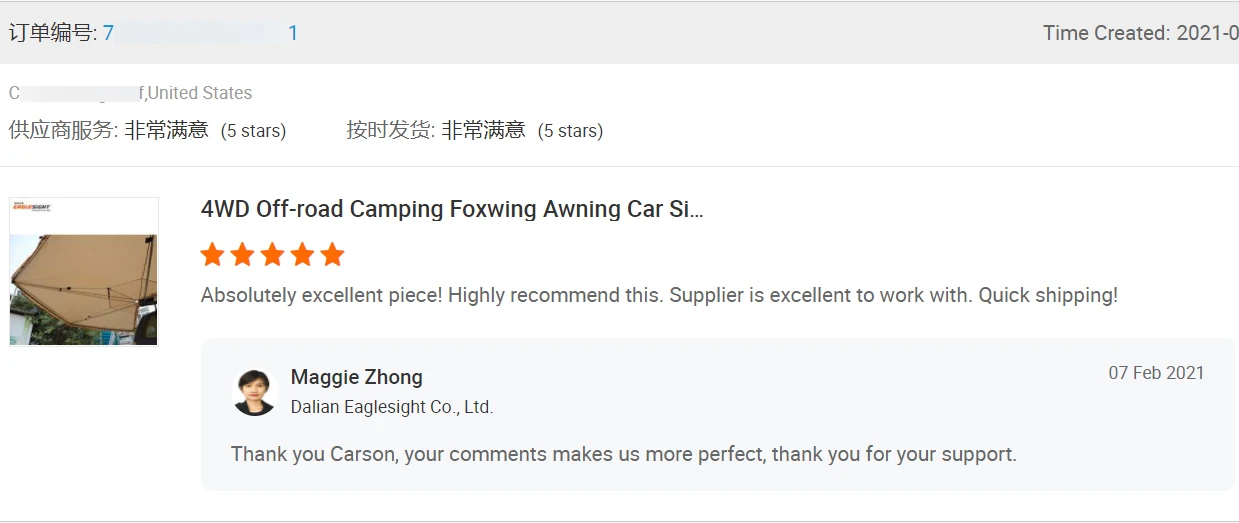Click the supplier reply thanking Carson
Screen dimensions: 1239x523
point(623,454)
